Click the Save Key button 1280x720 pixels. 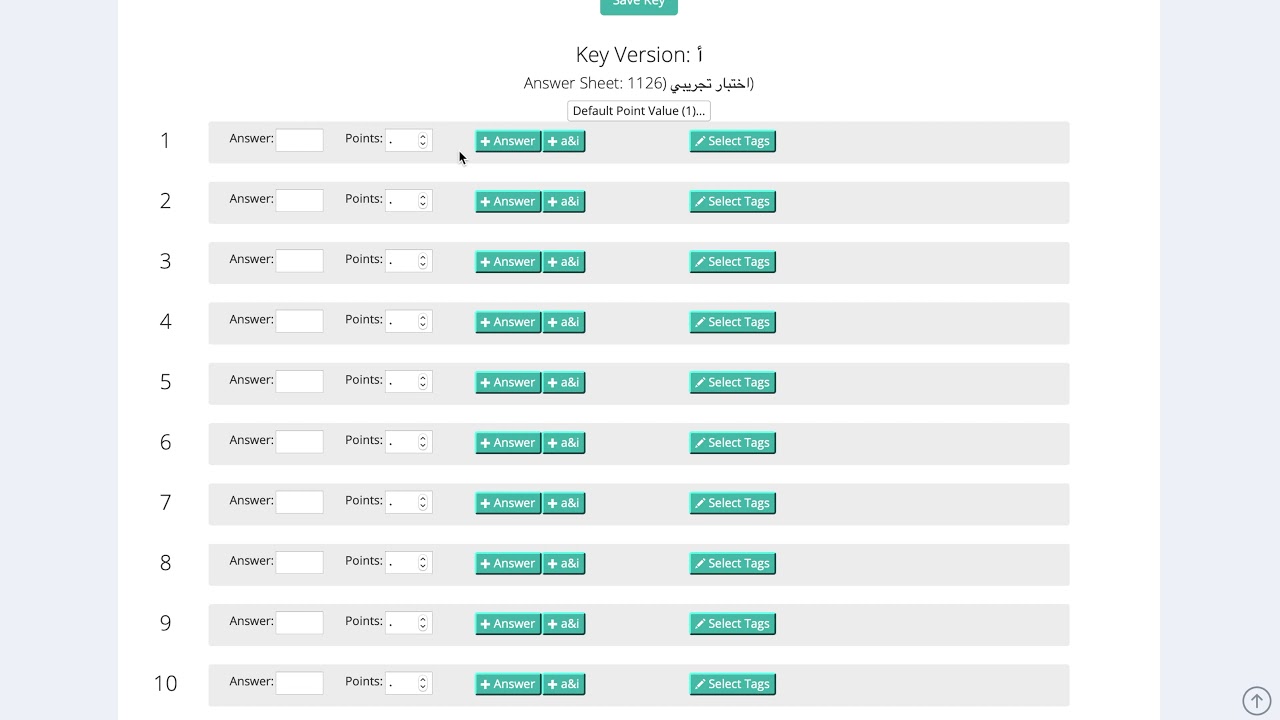coord(638,4)
